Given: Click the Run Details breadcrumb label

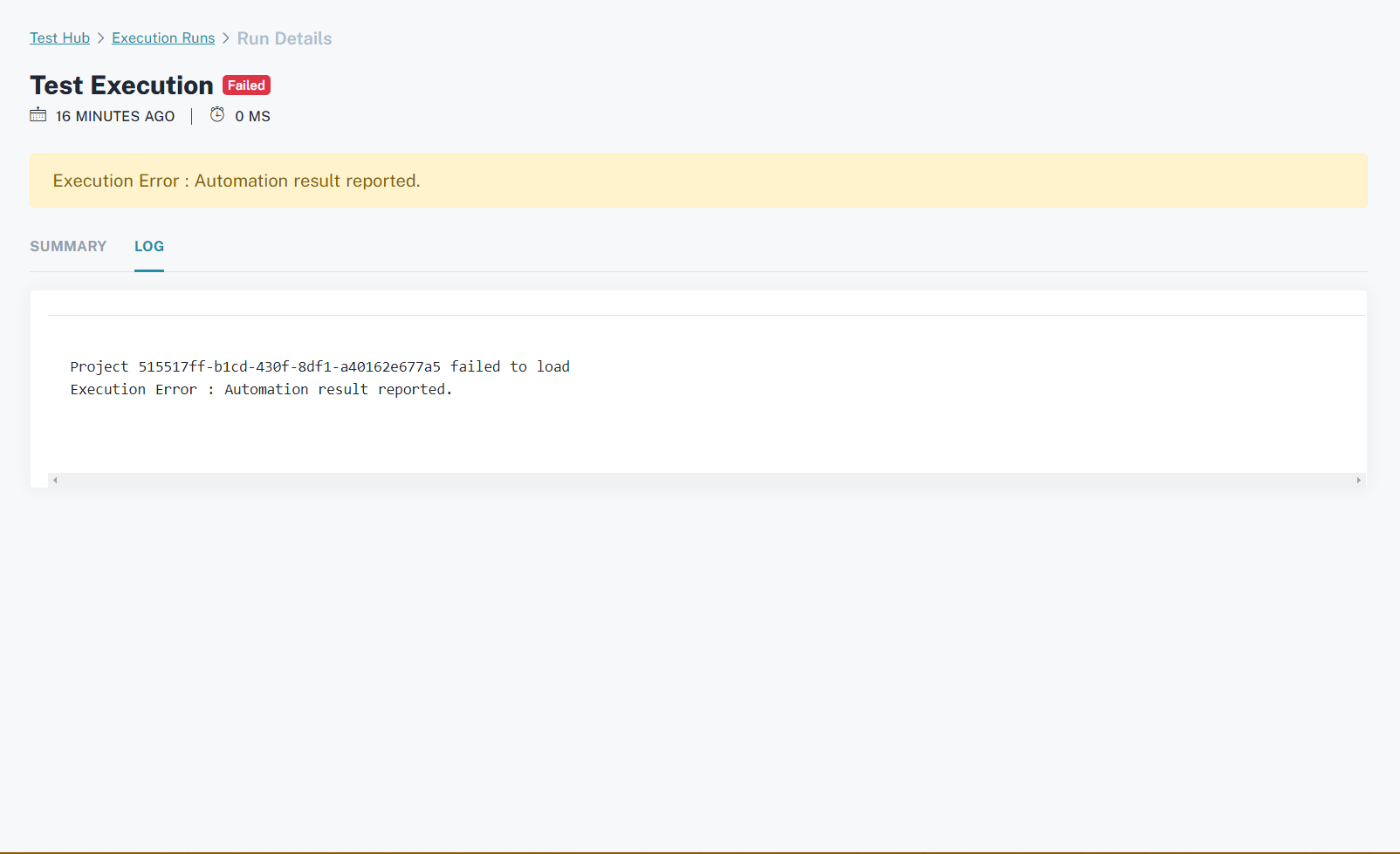Looking at the screenshot, I should pyautogui.click(x=284, y=38).
